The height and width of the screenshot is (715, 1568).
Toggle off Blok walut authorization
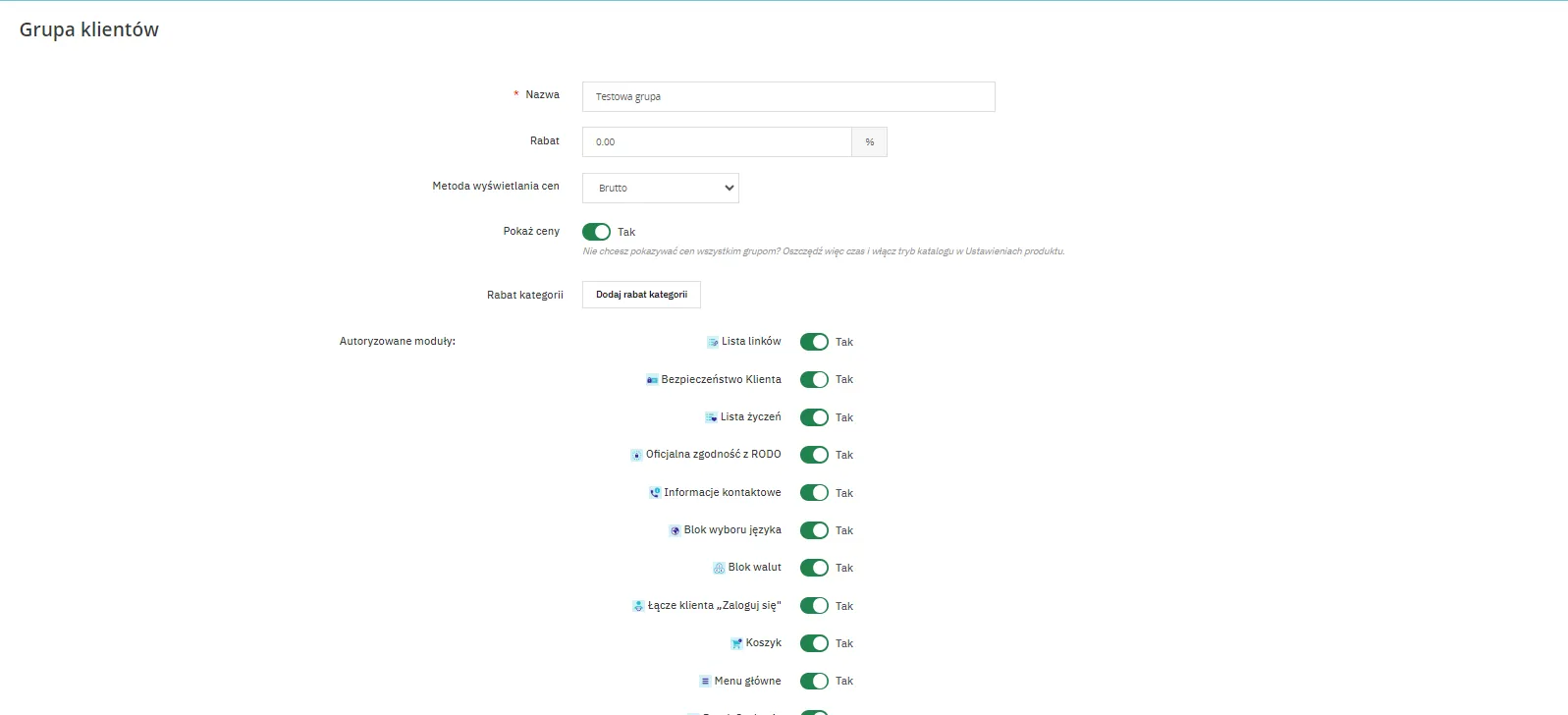[814, 568]
